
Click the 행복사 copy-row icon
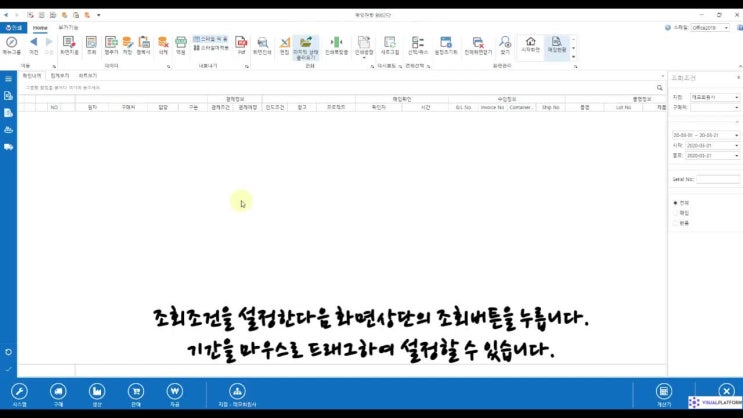[144, 45]
